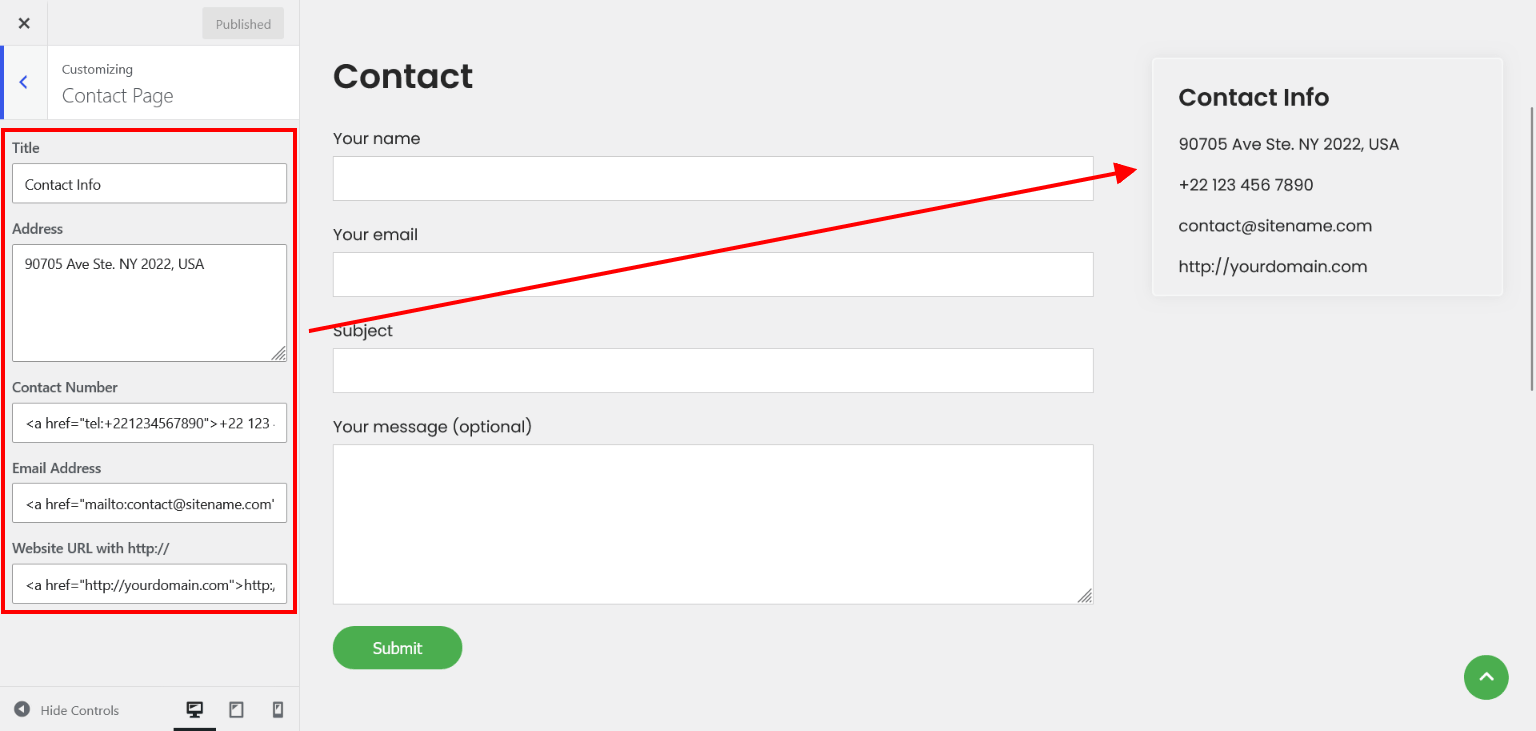This screenshot has width=1536, height=731.
Task: Click the Website URL input field
Action: (x=149, y=585)
